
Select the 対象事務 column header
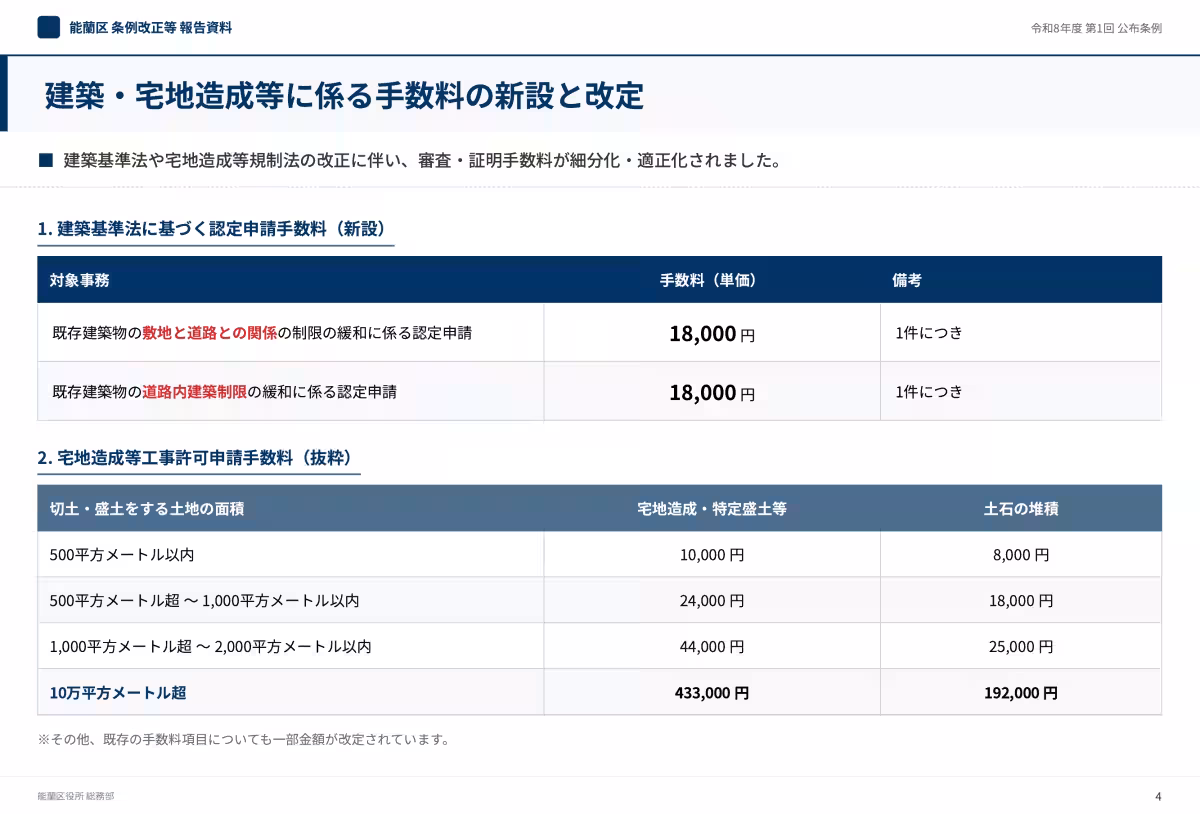[80, 280]
